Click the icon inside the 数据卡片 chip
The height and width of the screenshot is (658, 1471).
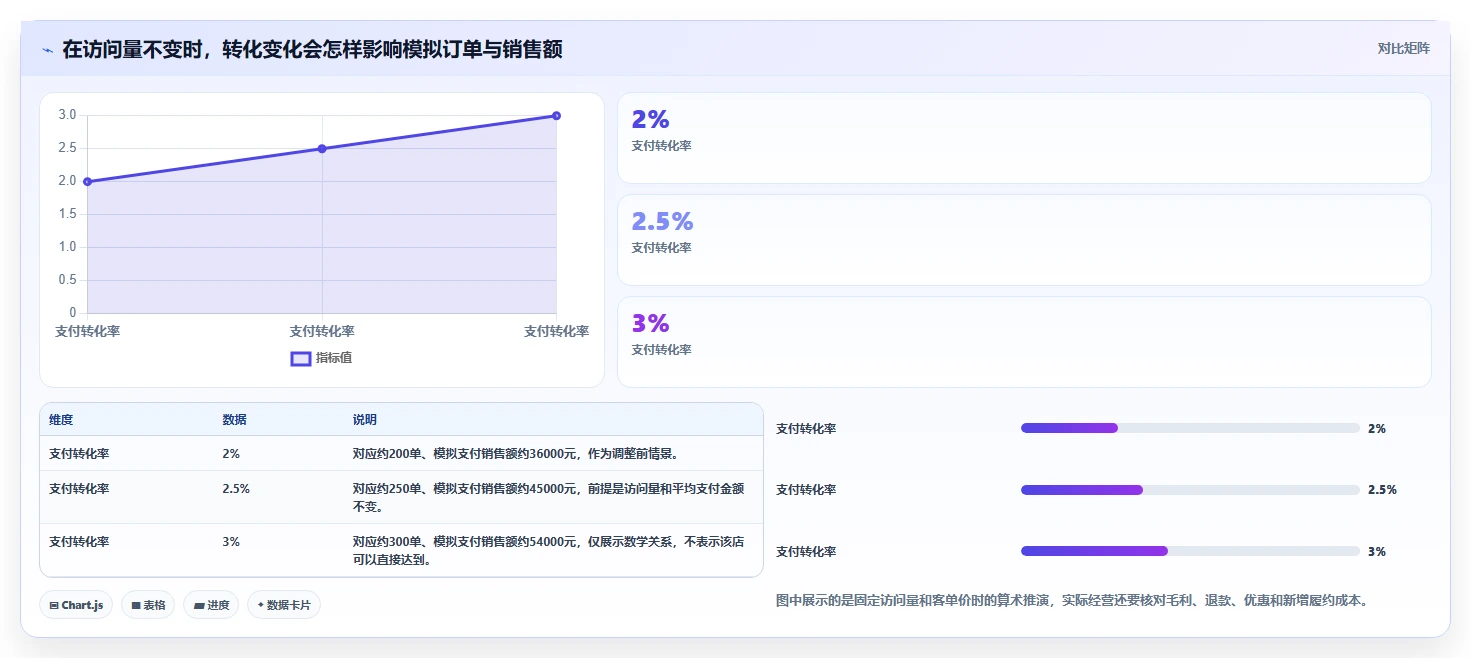[261, 605]
